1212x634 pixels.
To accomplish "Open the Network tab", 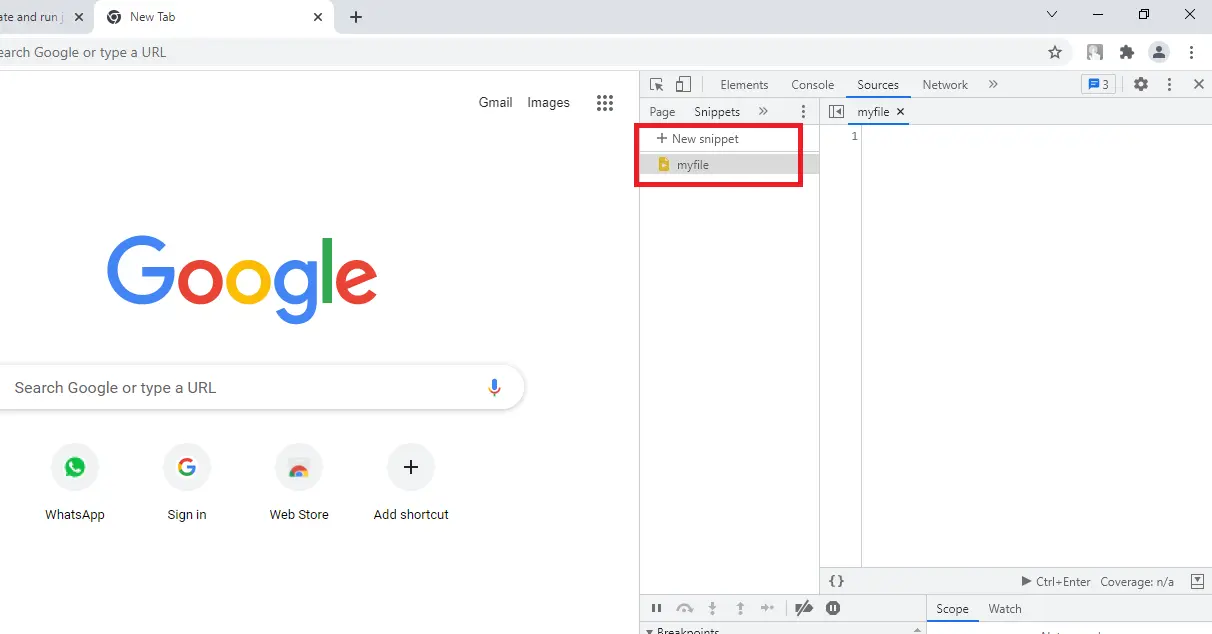I will 945,85.
